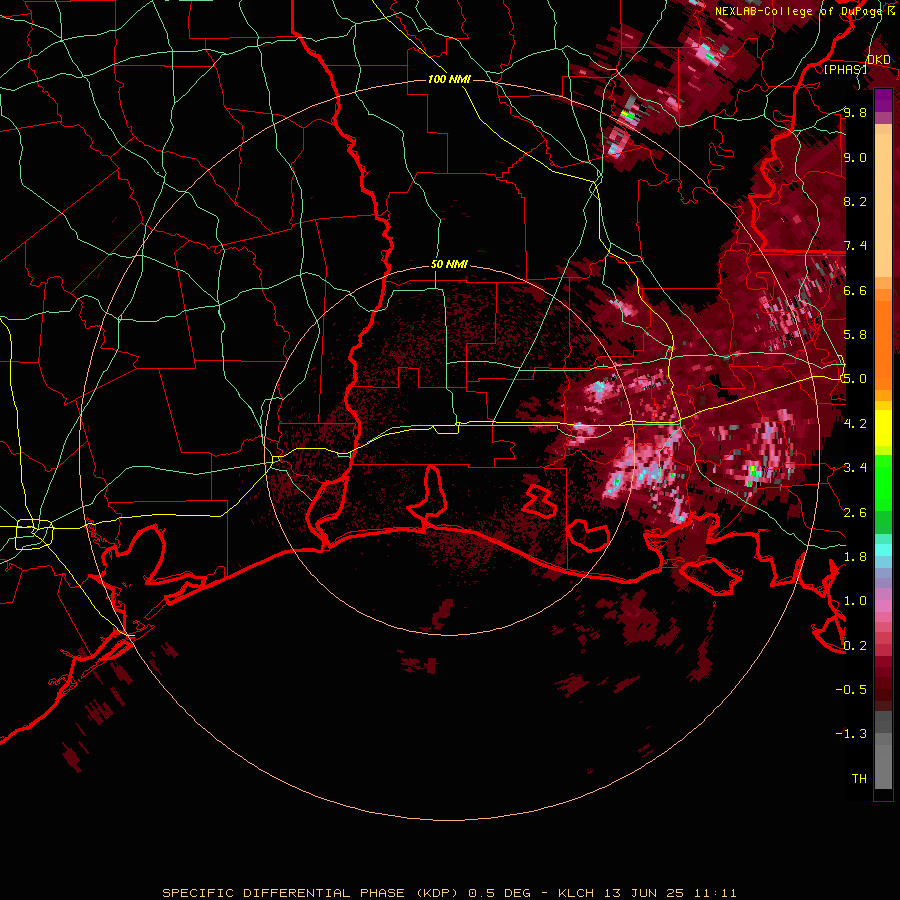Click the "-0.5" color scale value
This screenshot has width=900, height=900.
(851, 690)
